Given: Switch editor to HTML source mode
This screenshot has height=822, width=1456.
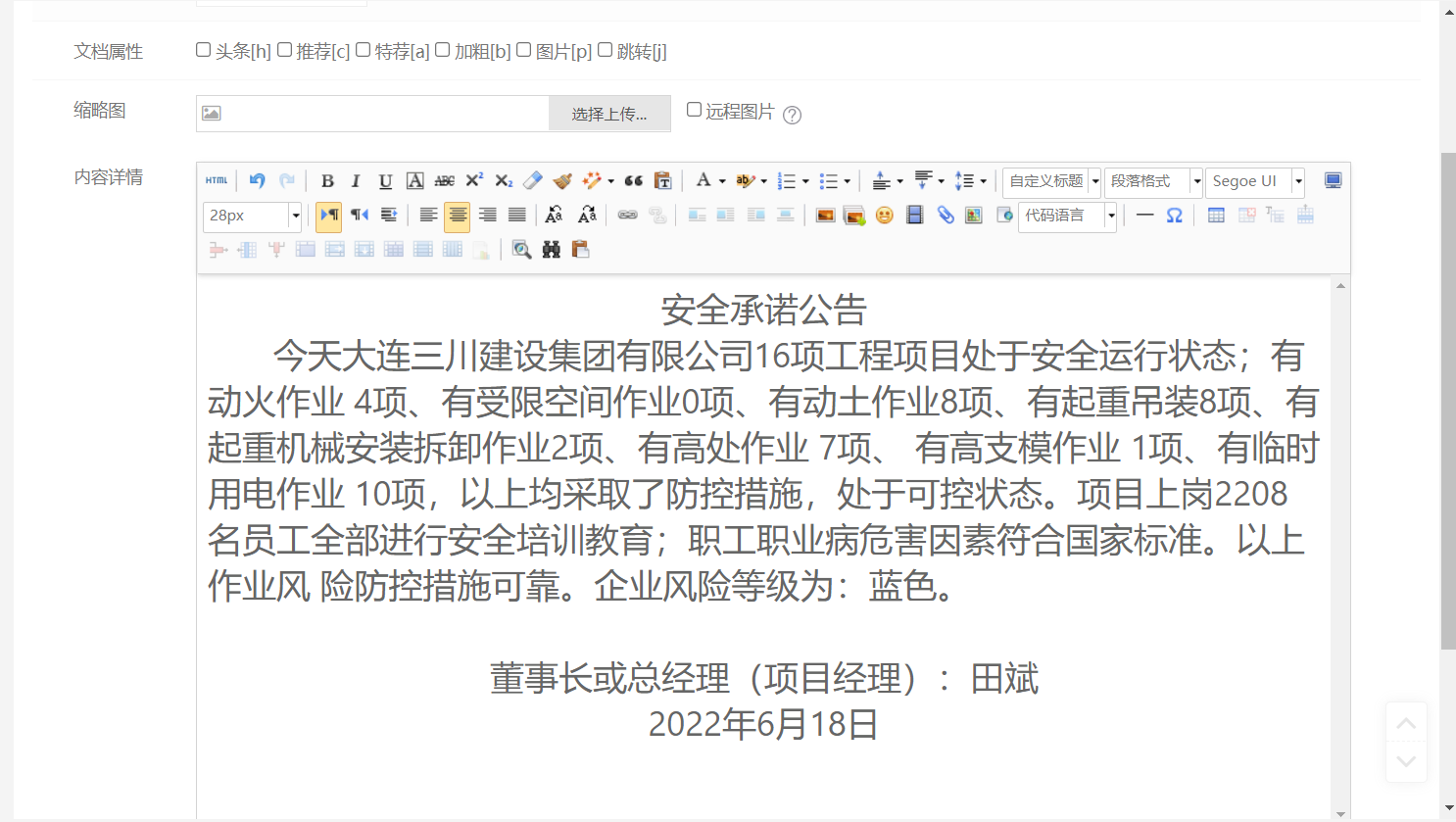Looking at the screenshot, I should (x=217, y=181).
